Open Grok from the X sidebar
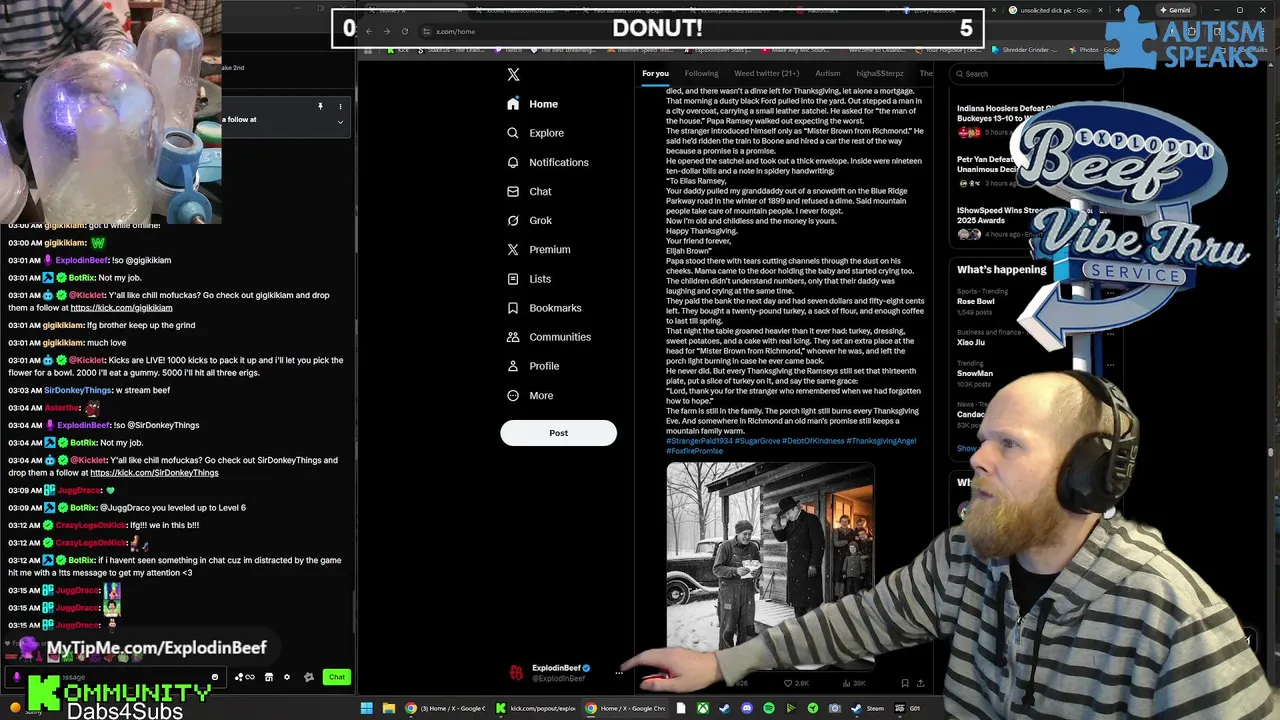 529,220
